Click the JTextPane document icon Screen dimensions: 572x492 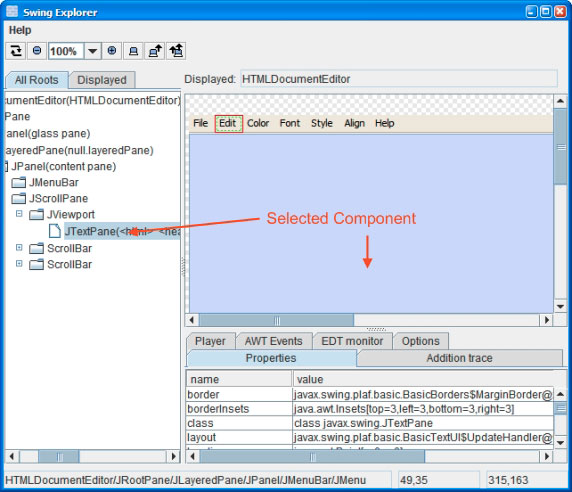click(55, 231)
